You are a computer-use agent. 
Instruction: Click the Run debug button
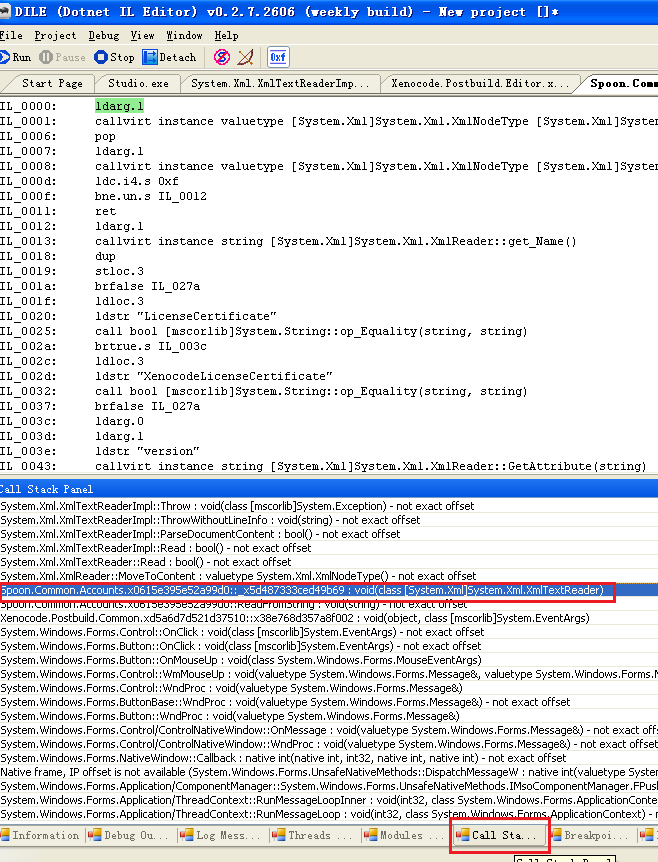16,57
